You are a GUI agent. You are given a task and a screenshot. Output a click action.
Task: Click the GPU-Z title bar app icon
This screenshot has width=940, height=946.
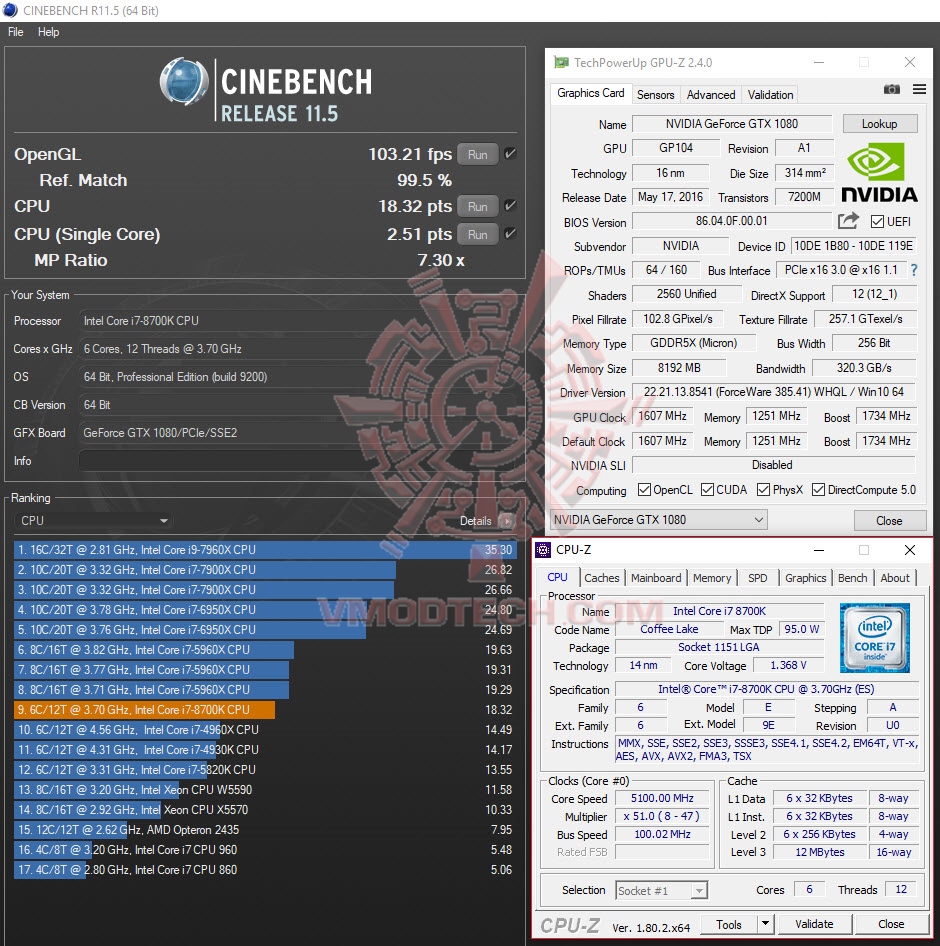pyautogui.click(x=561, y=62)
